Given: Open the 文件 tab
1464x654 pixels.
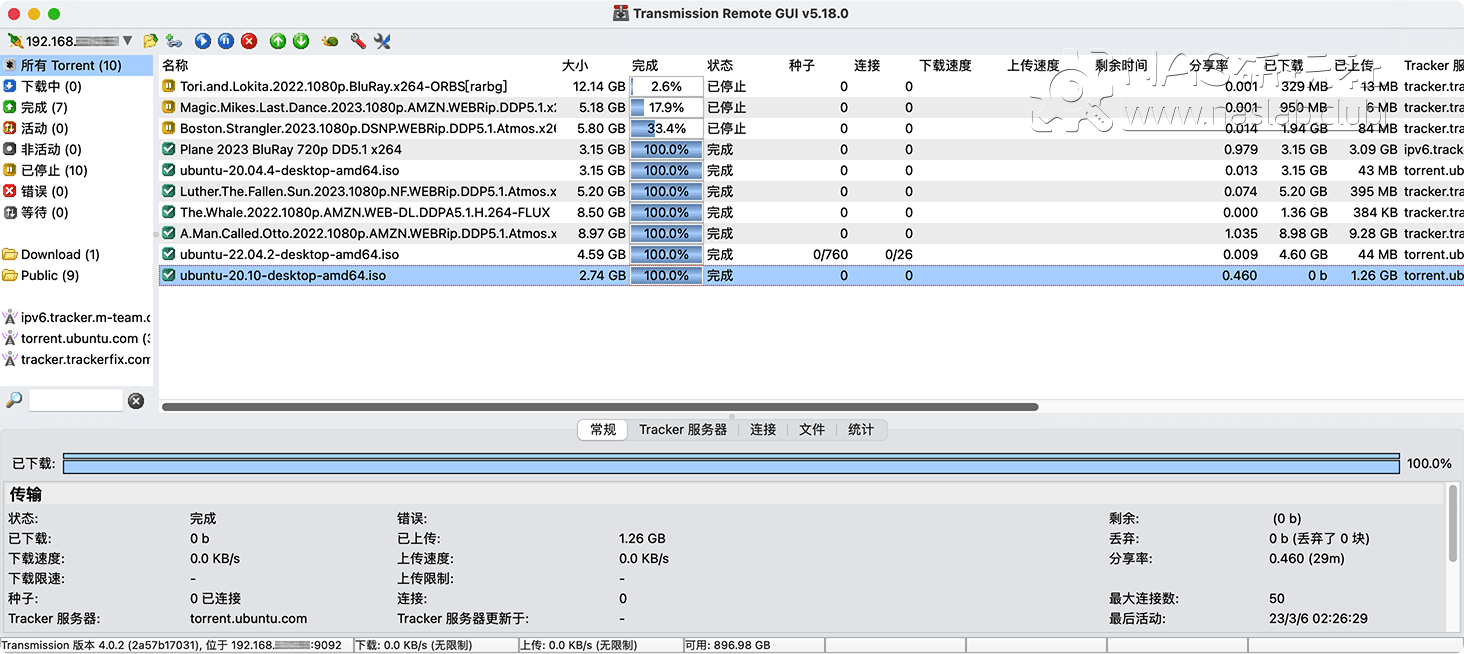Looking at the screenshot, I should 812,429.
